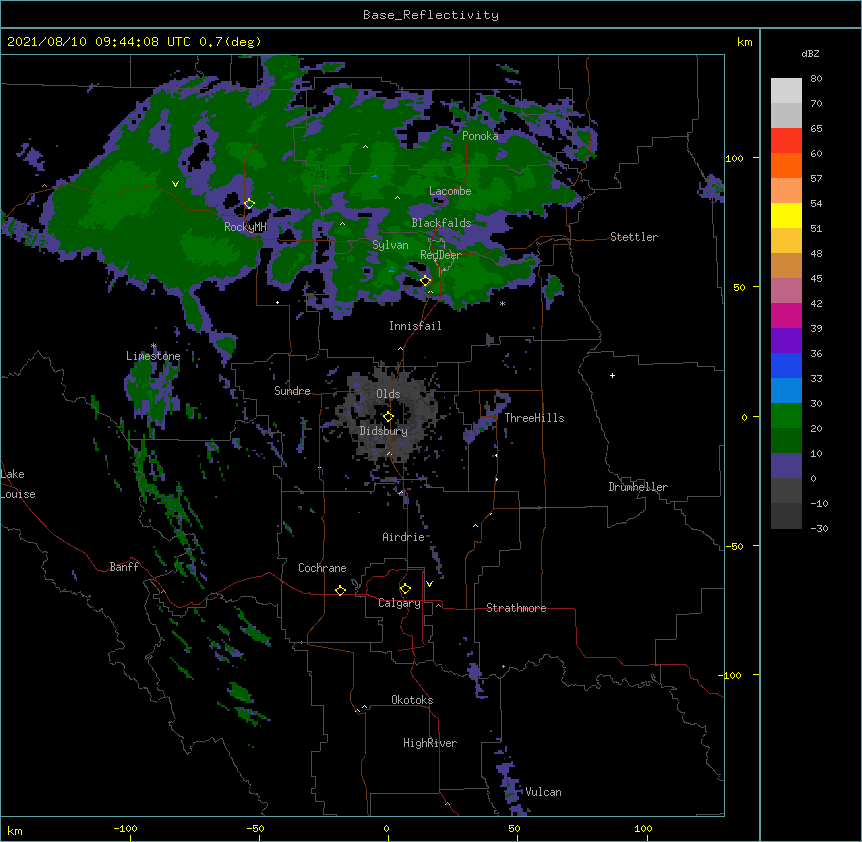The width and height of the screenshot is (862, 842).
Task: Select the yellow diamond marker above Calgary label
Action: [405, 589]
